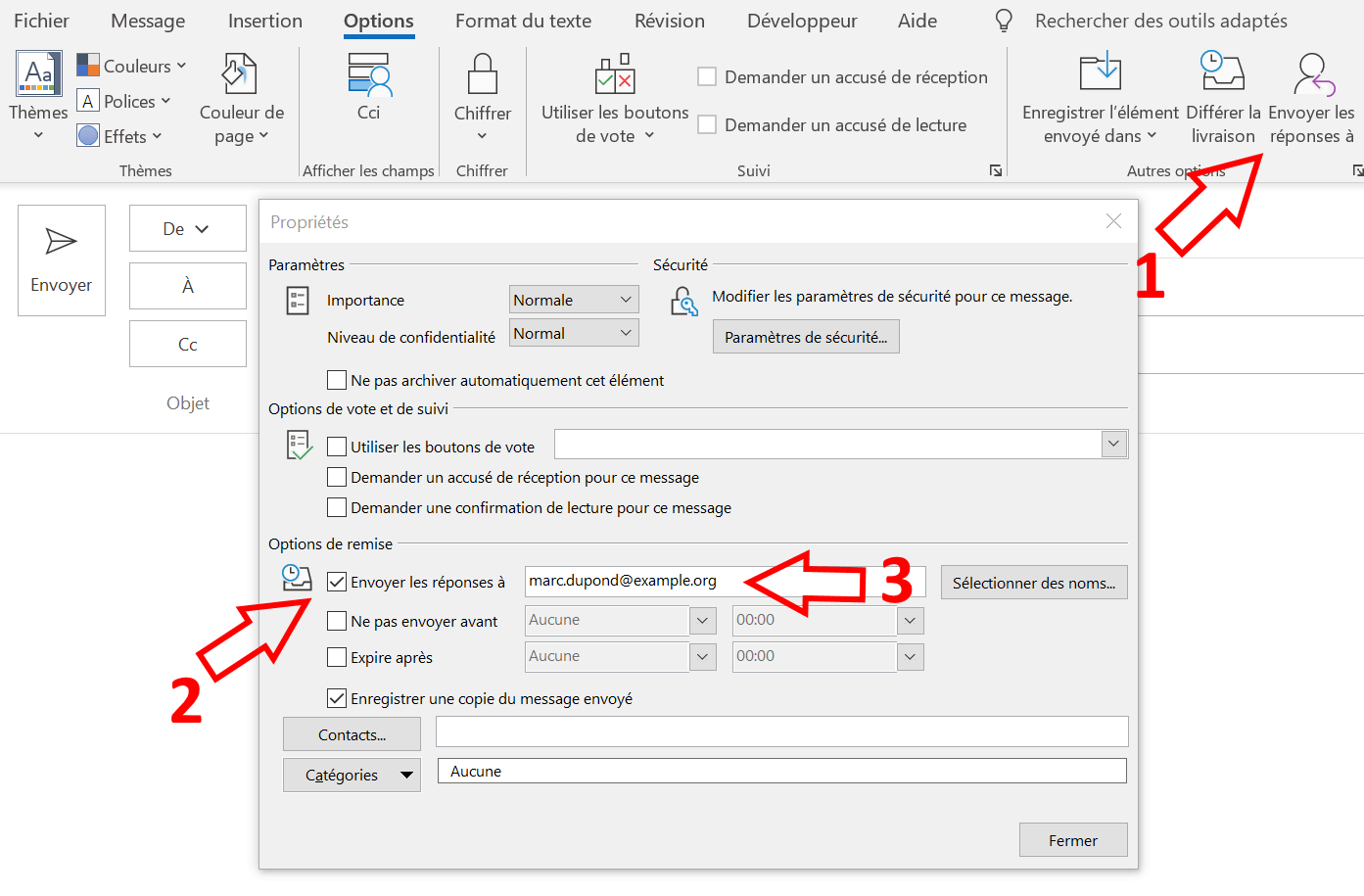Click the lightbulb search tools icon

coord(1004,21)
